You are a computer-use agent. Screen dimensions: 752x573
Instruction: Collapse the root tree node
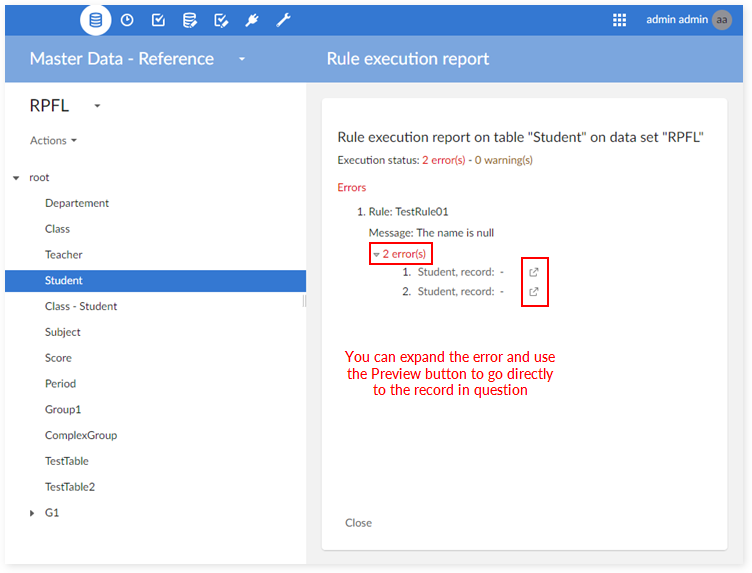[x=16, y=178]
